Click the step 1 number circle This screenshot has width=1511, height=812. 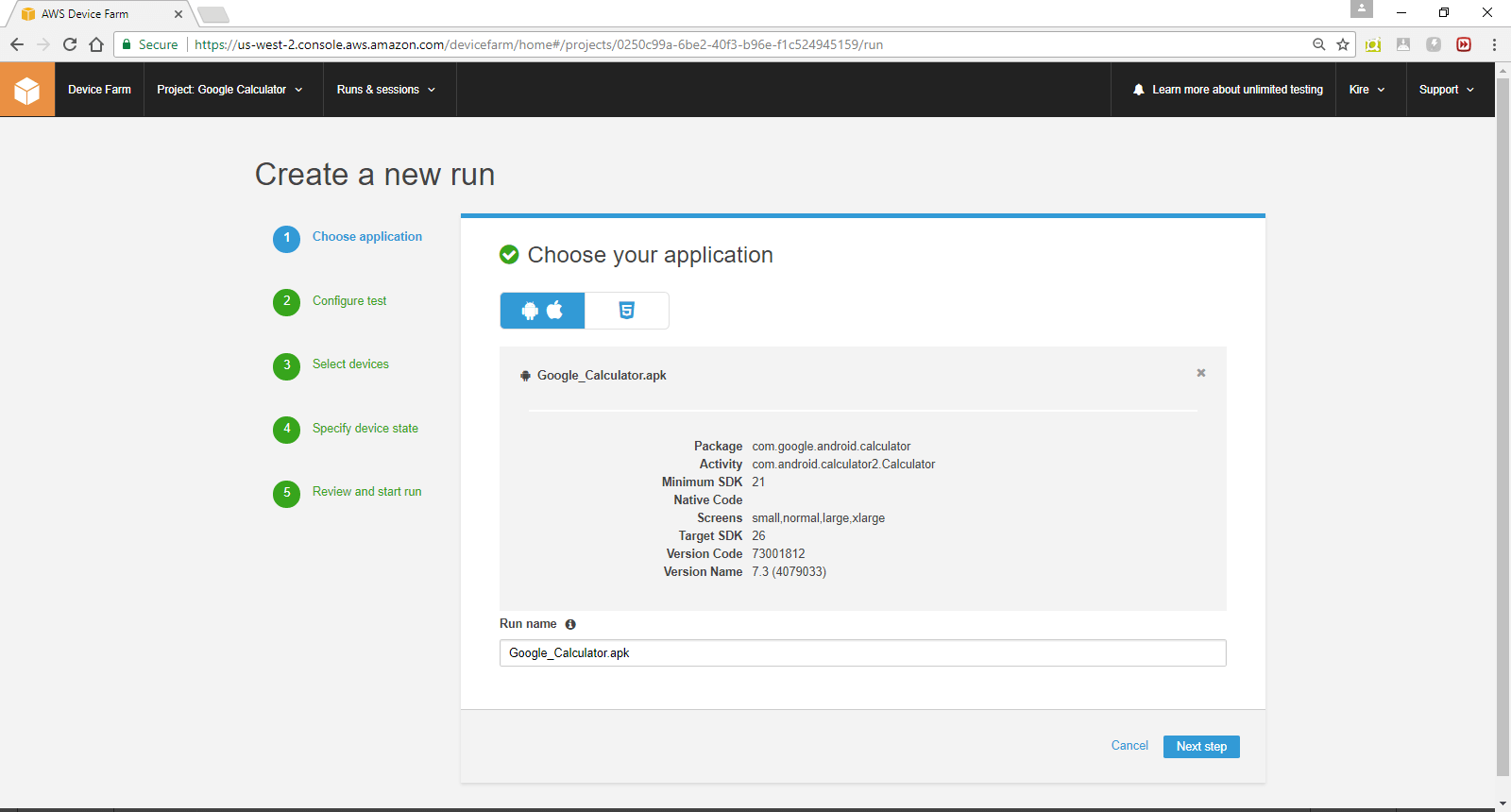click(x=287, y=239)
